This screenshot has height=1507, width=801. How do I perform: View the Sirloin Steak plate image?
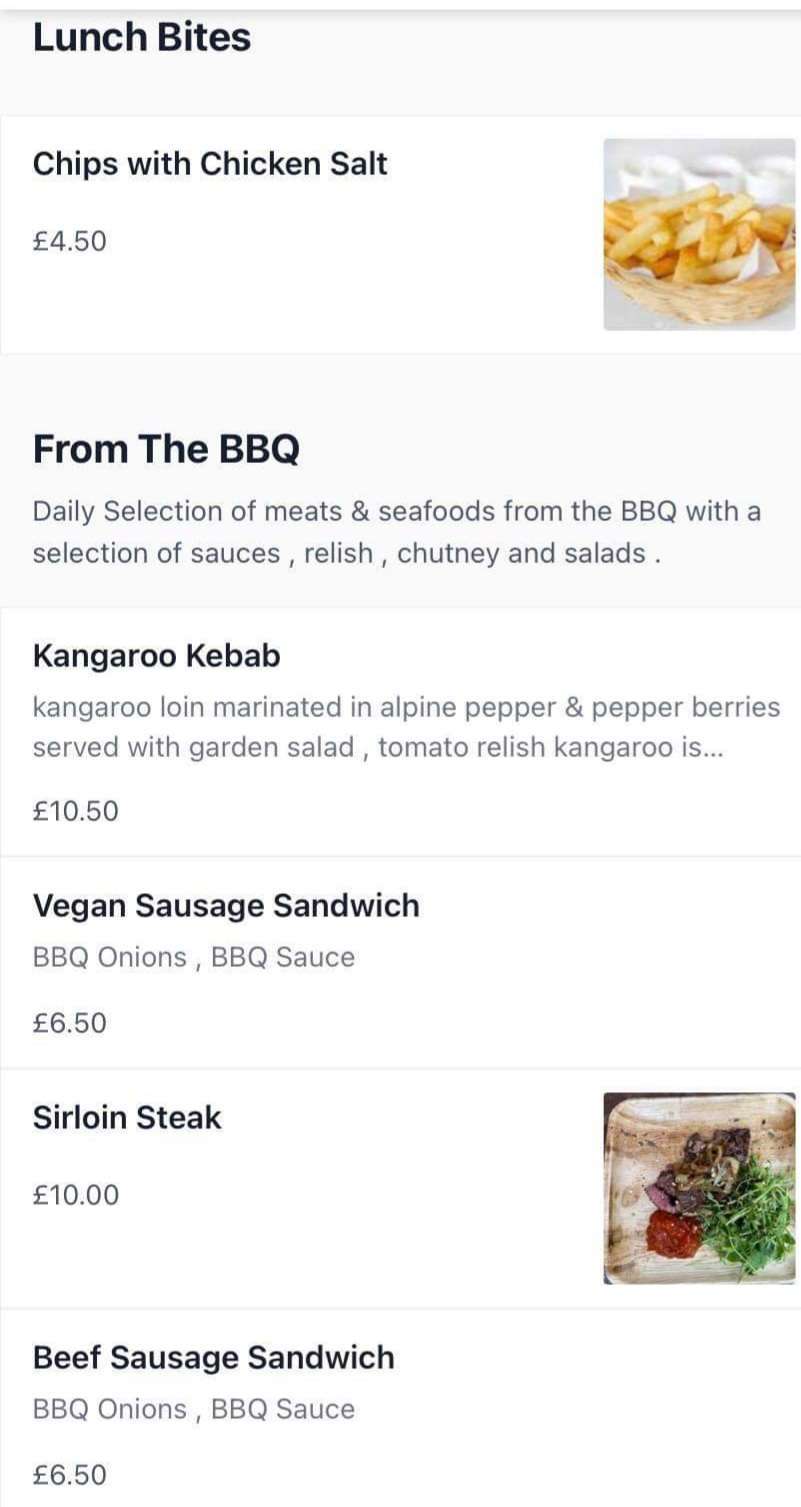(699, 1188)
